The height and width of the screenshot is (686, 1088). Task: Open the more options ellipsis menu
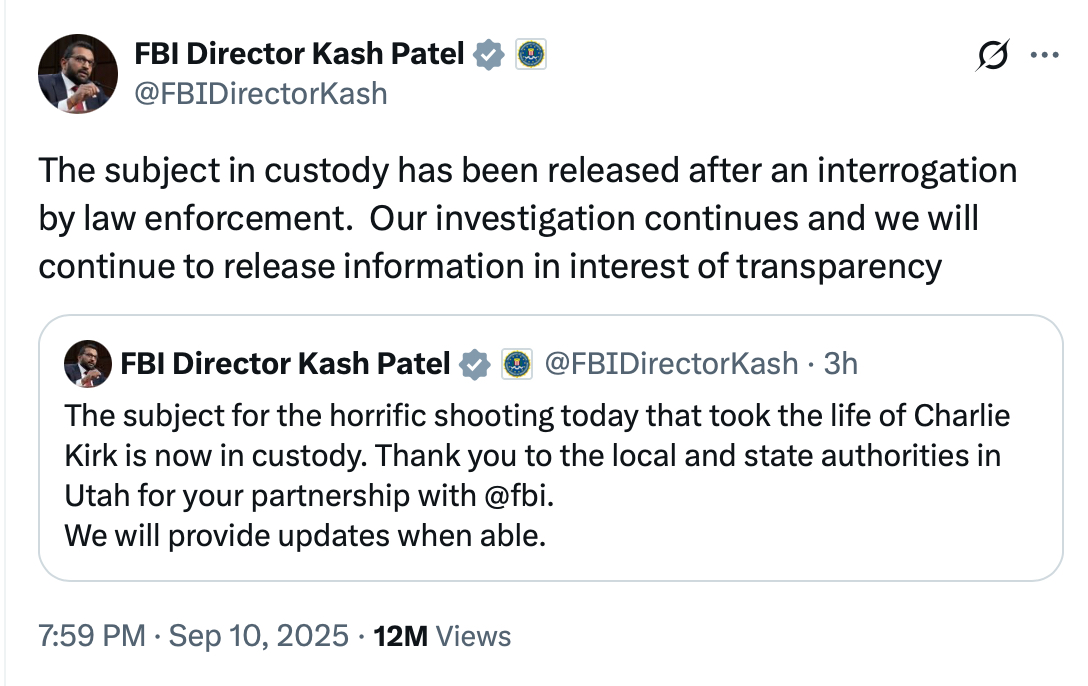[x=1043, y=56]
